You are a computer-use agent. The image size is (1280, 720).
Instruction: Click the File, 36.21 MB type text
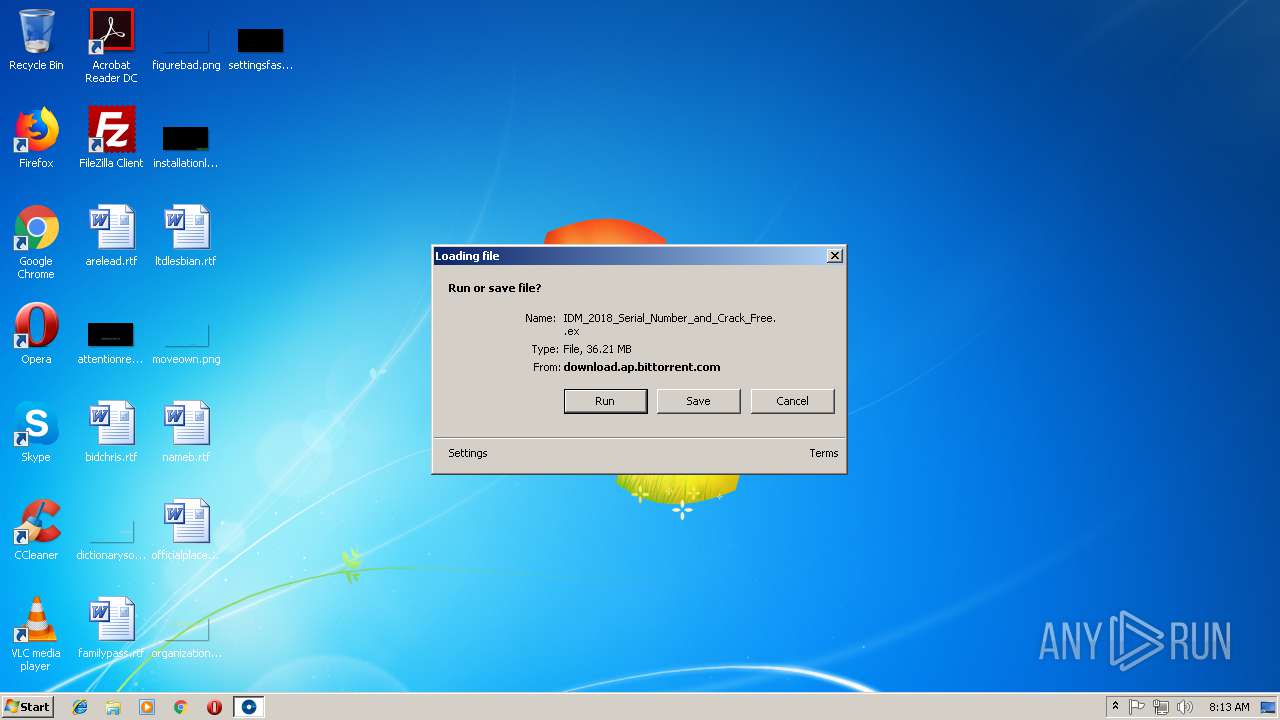pos(597,349)
